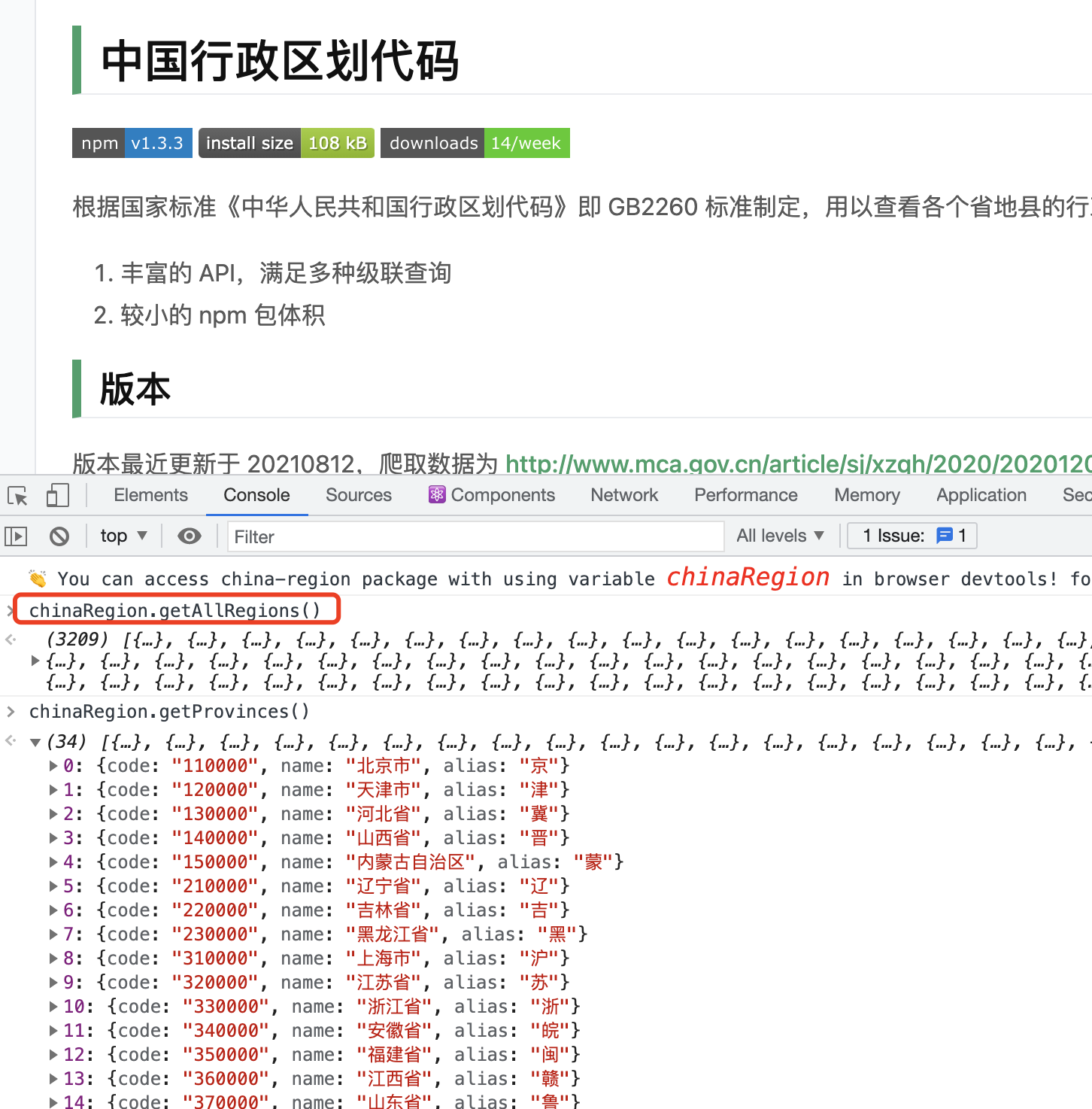Select the chinaRegion.getProvinces() command line

click(169, 711)
